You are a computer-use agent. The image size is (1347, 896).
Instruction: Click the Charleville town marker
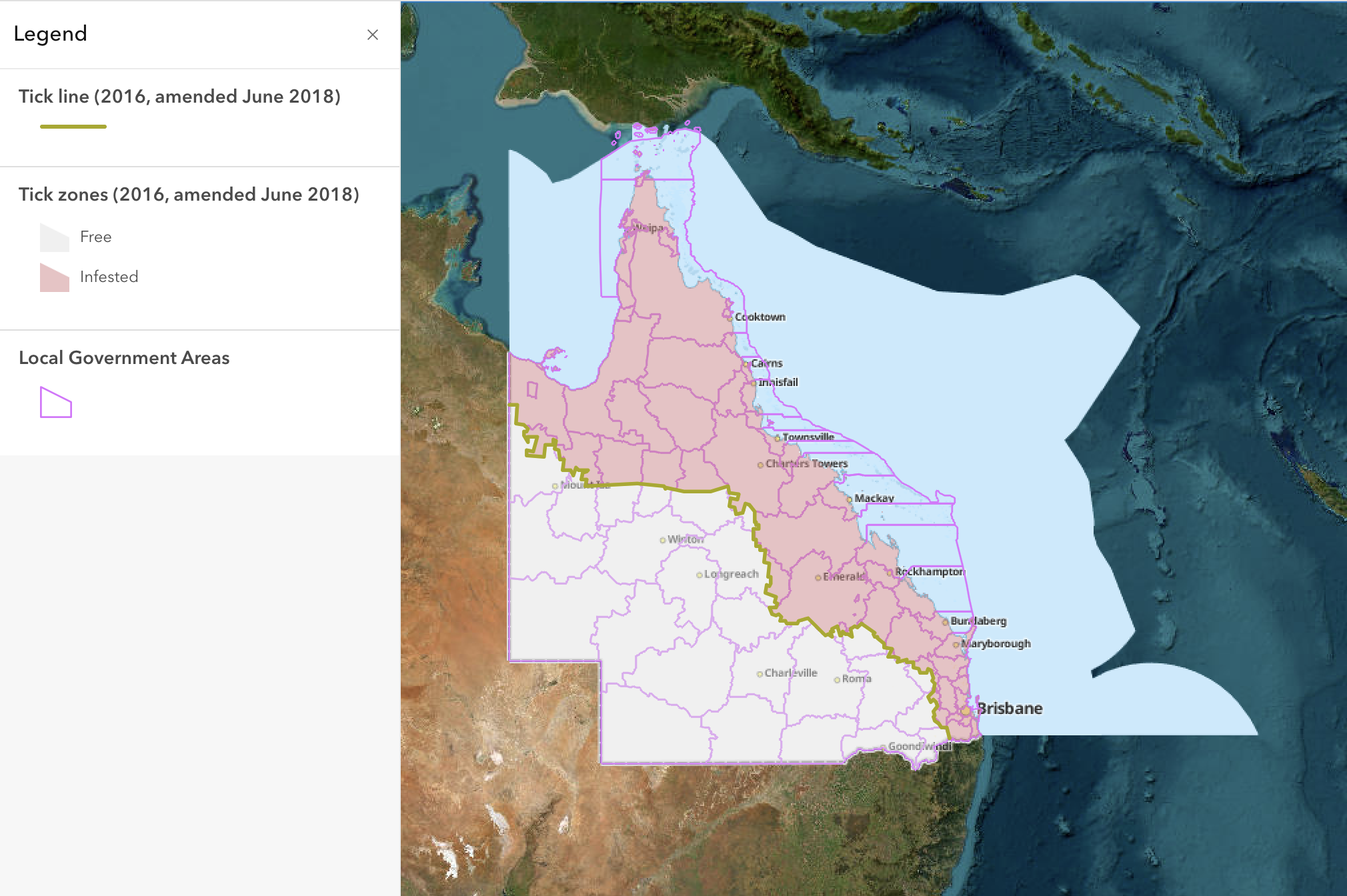(760, 674)
